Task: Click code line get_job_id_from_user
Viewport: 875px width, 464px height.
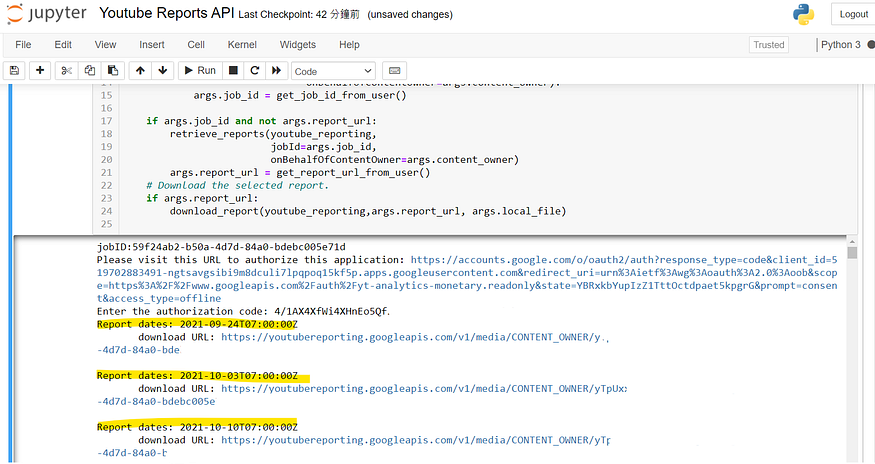Action: [300, 95]
